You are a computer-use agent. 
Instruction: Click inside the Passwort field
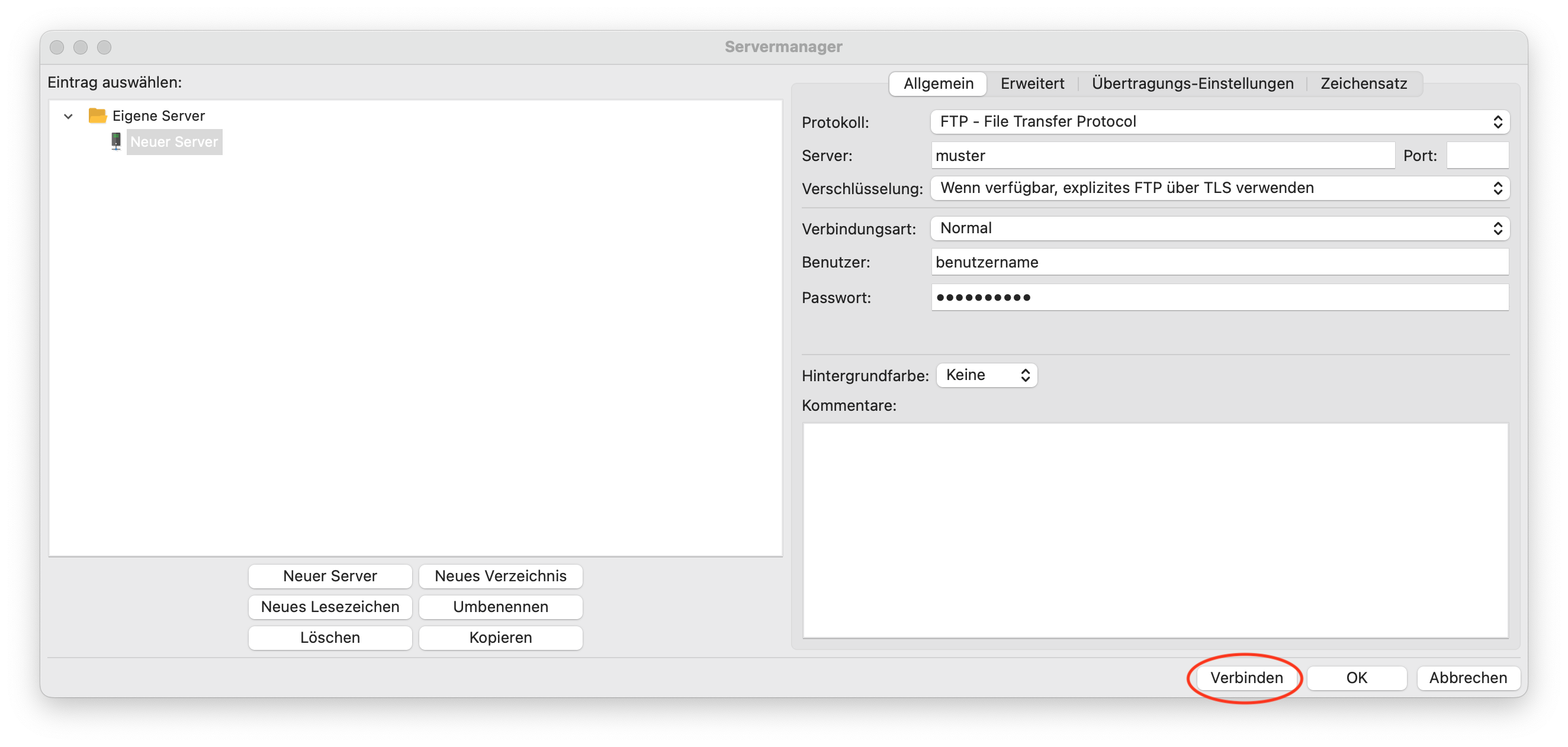[x=1219, y=298]
